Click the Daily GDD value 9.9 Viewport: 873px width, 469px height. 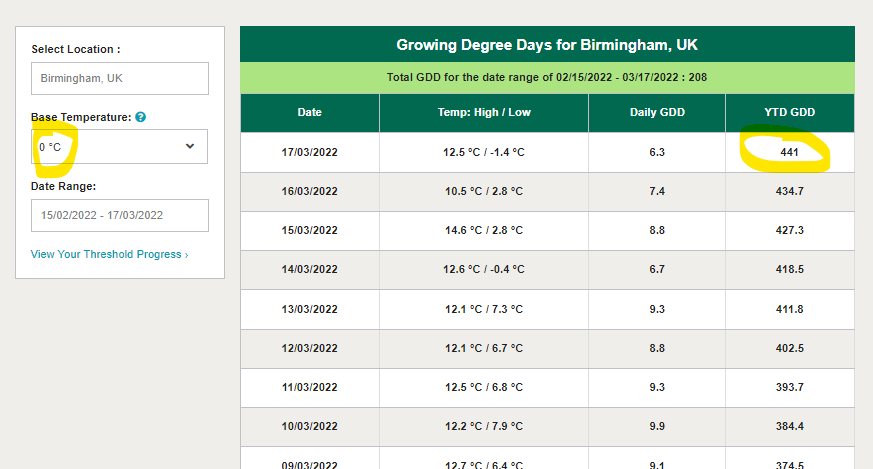coord(656,426)
